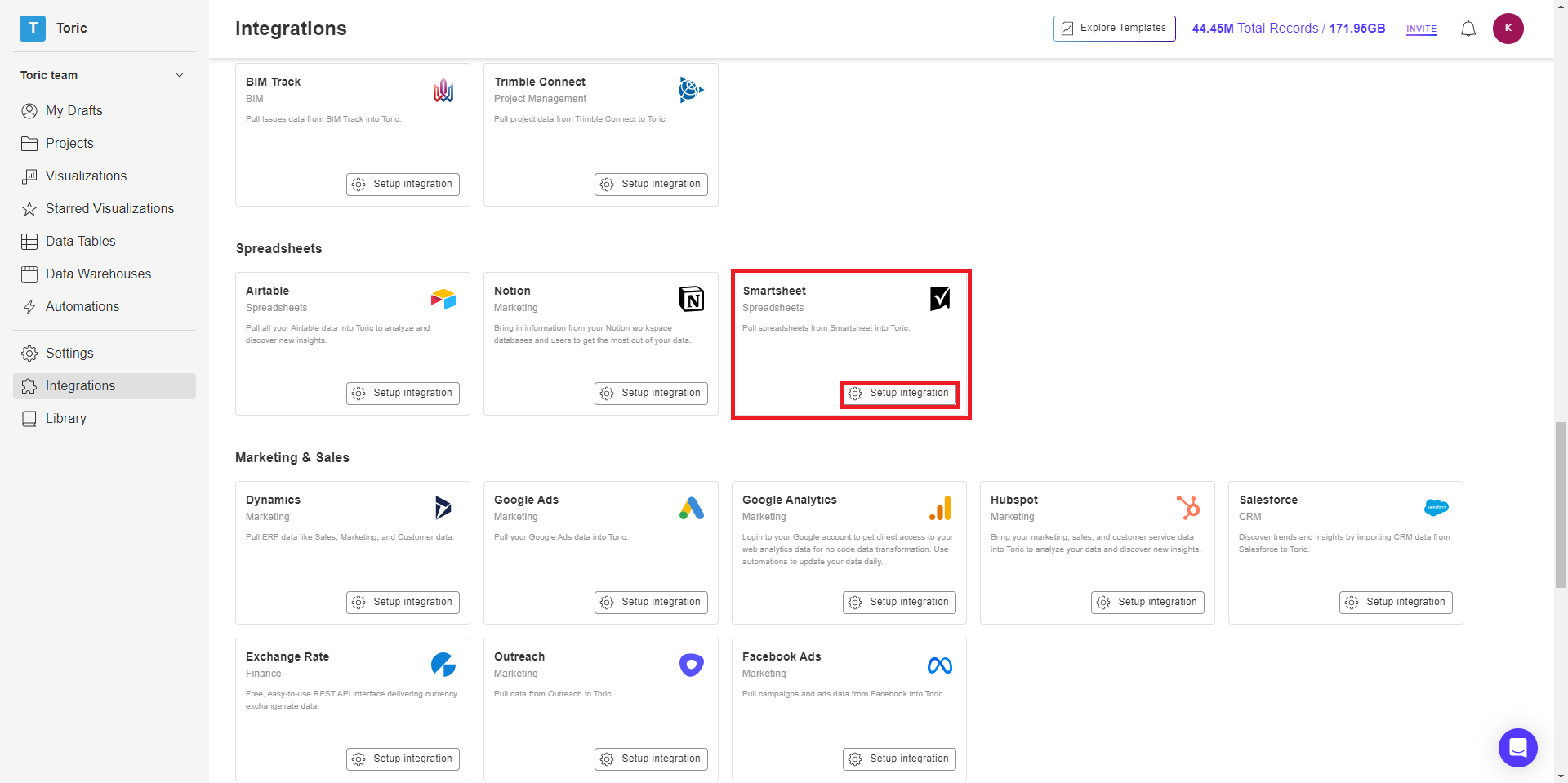
Task: Click the Starred Visualizations star icon
Action: [x=29, y=209]
